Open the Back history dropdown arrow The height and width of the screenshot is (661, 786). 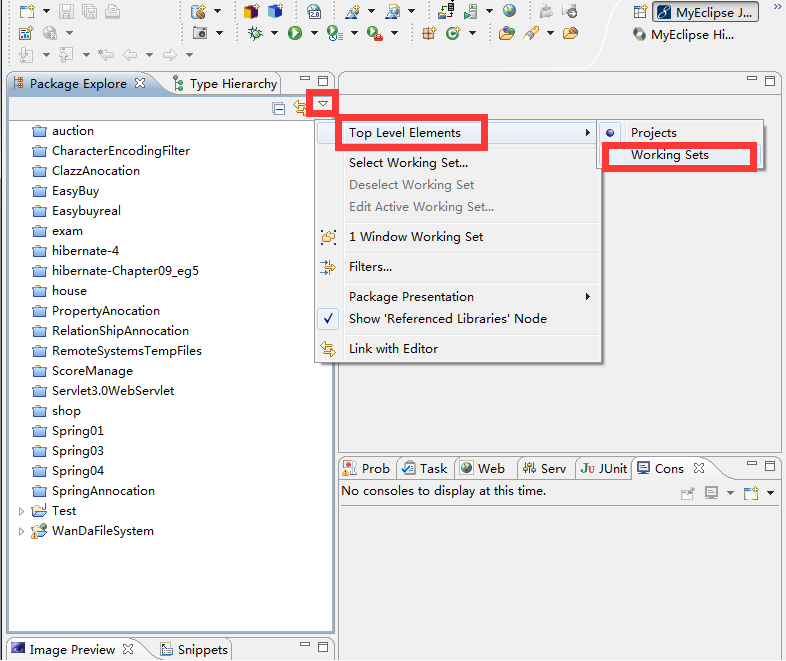tap(149, 55)
